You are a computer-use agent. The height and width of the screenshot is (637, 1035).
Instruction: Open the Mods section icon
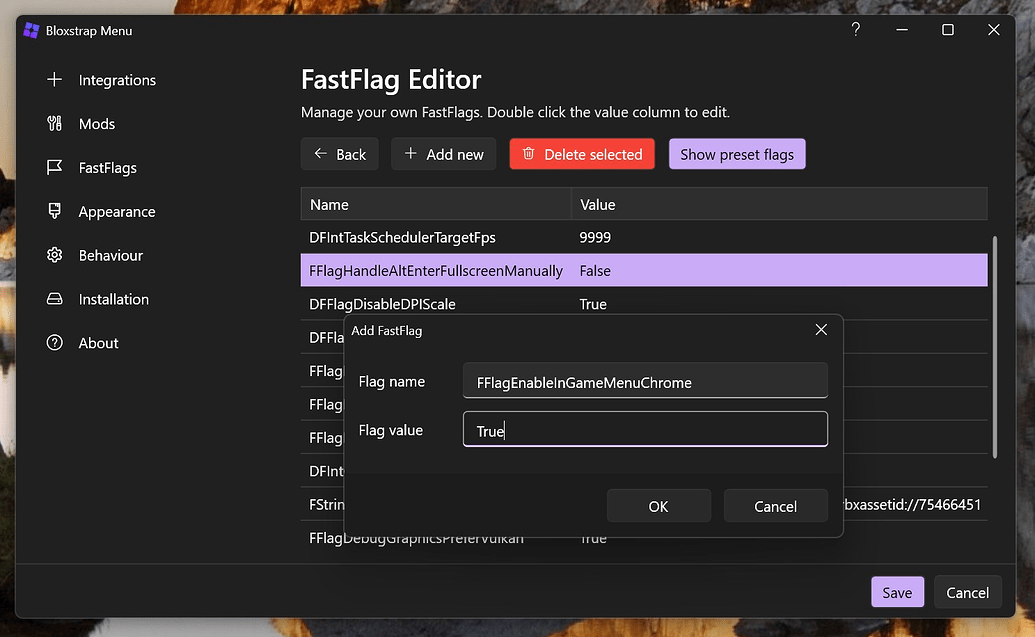(x=54, y=124)
